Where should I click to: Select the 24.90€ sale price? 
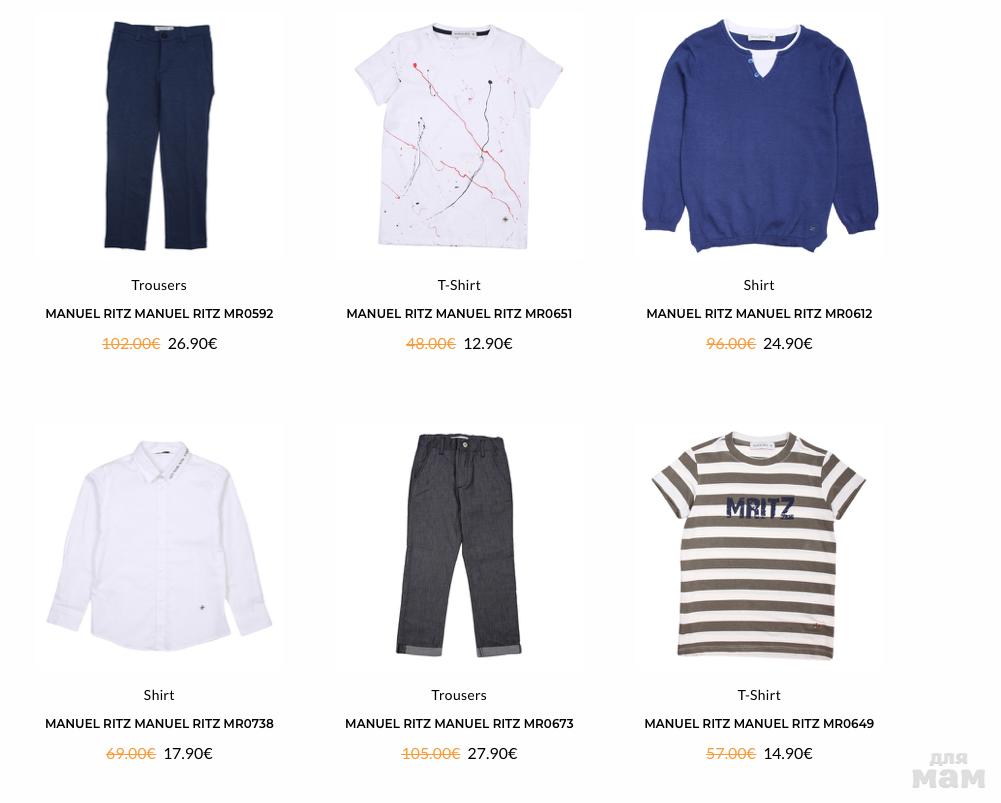pos(788,343)
